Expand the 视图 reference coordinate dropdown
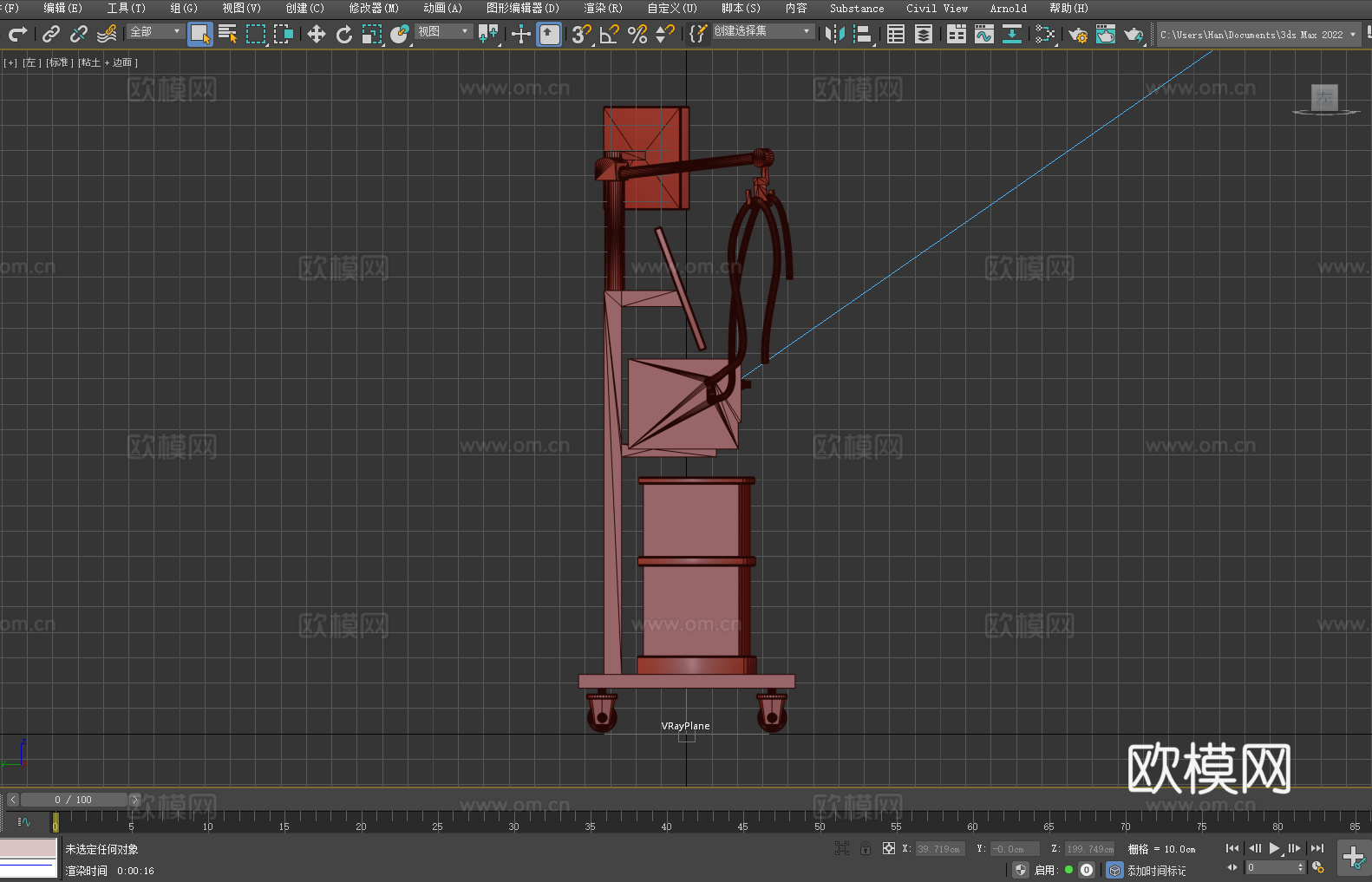 (443, 31)
